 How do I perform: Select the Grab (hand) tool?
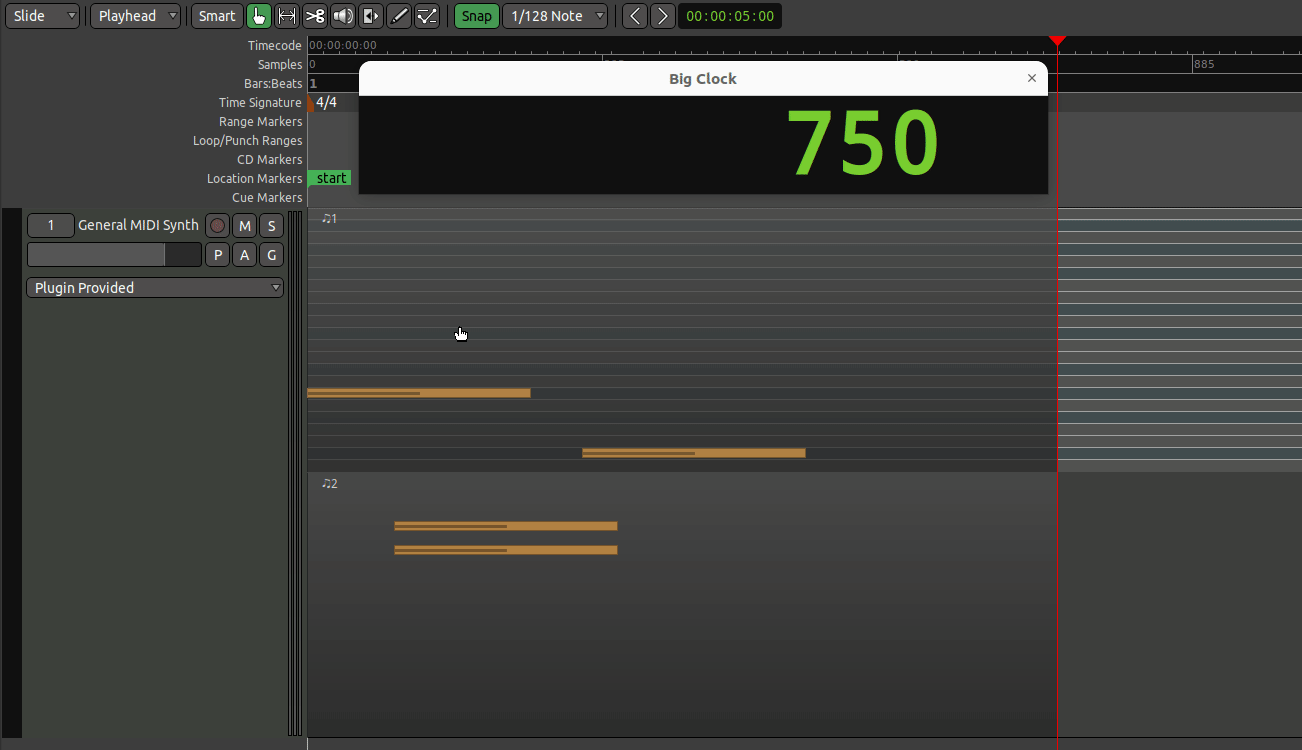pos(259,16)
